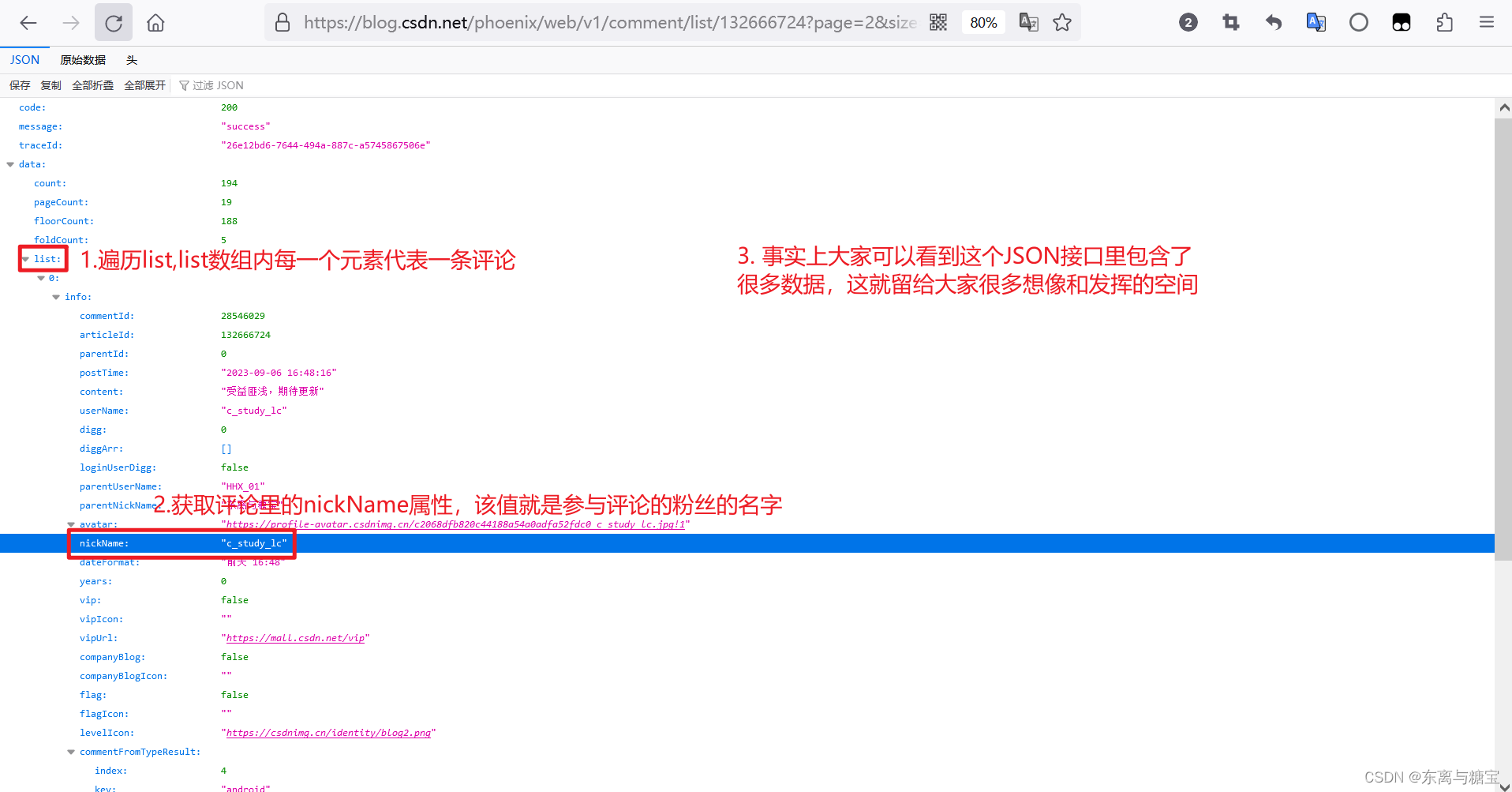Viewport: 1512px width, 792px height.
Task: Click the diggArr empty array value
Action: click(226, 449)
